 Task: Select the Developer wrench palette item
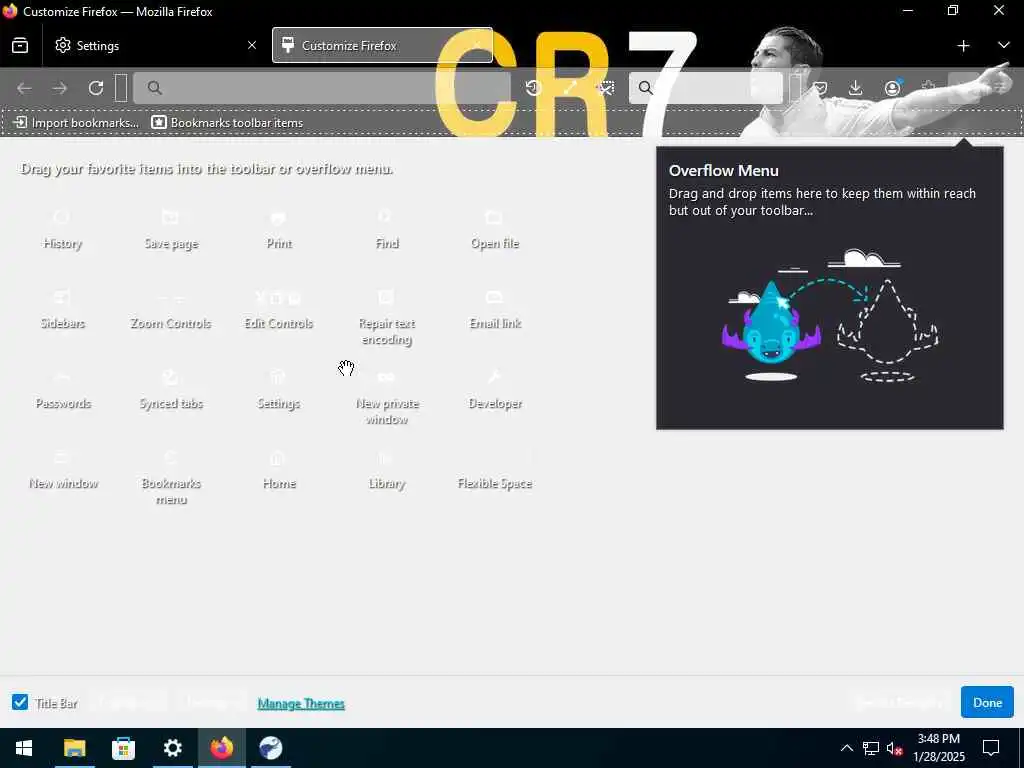[x=494, y=391]
